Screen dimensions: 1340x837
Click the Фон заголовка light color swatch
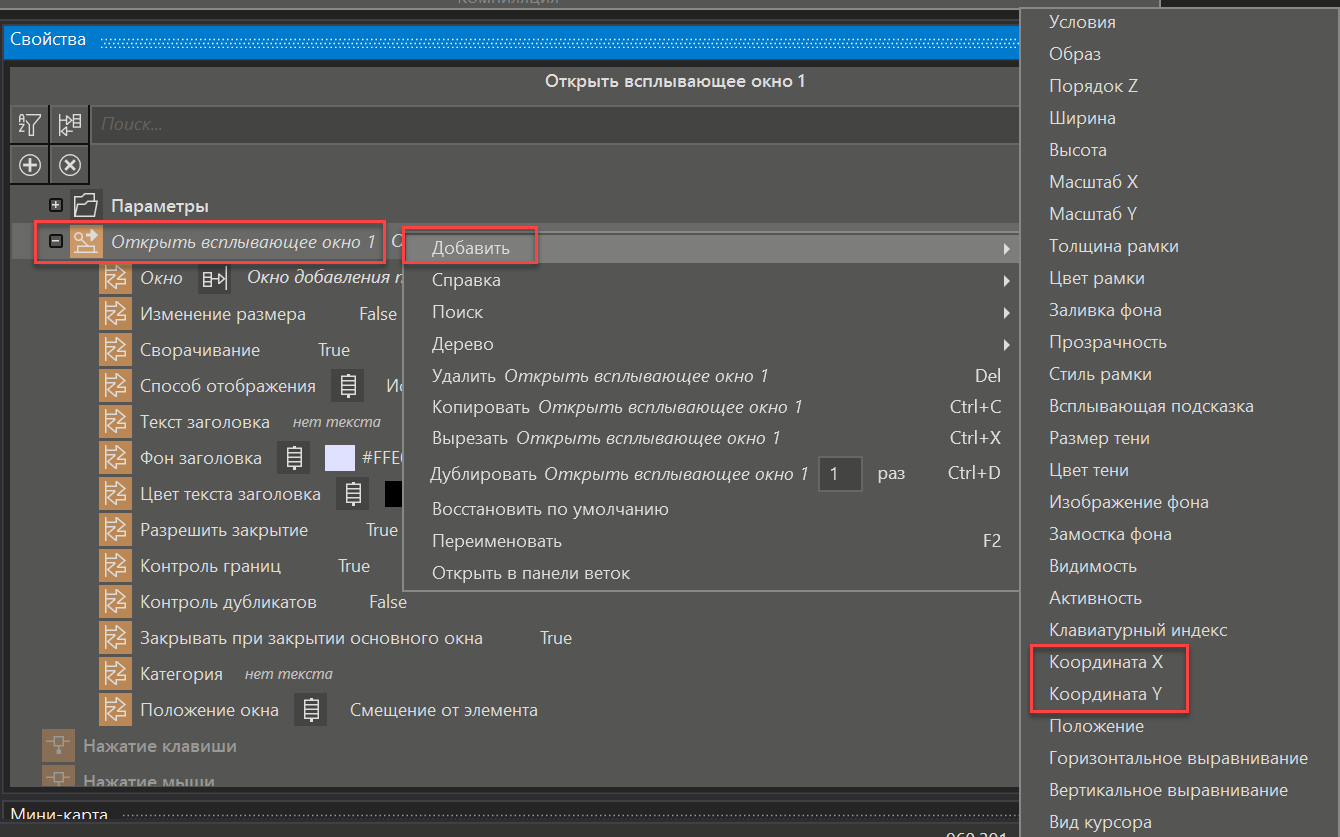pyautogui.click(x=340, y=458)
